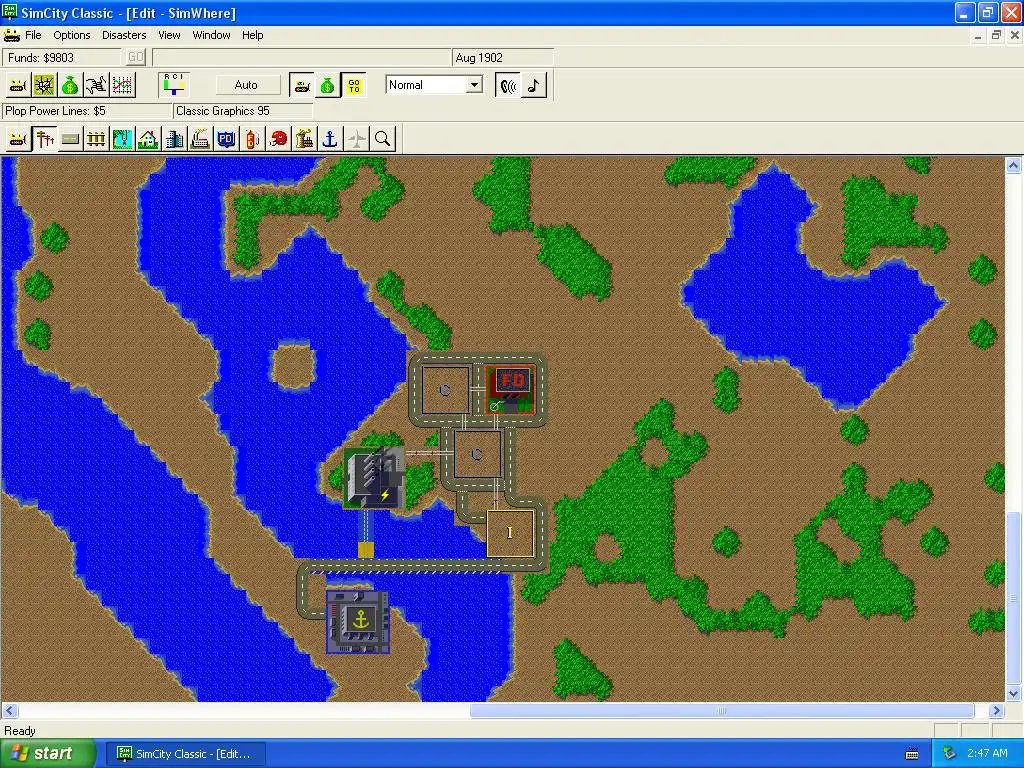
Task: Click the horizontal scrollbar thumb
Action: (x=722, y=711)
